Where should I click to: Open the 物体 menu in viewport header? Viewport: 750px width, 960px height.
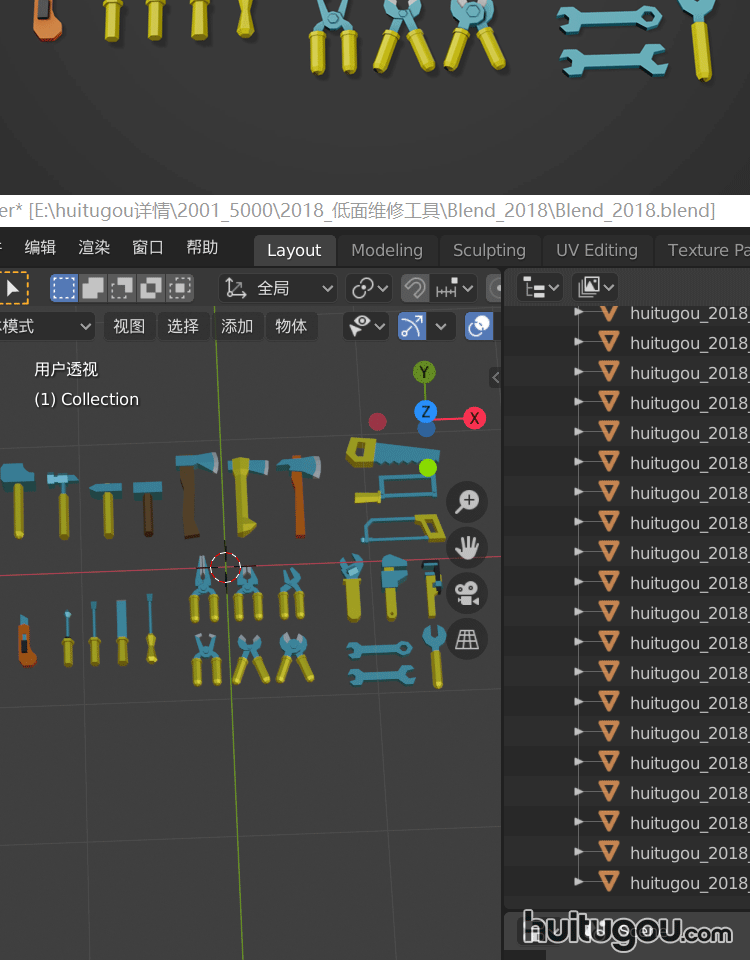(x=291, y=326)
